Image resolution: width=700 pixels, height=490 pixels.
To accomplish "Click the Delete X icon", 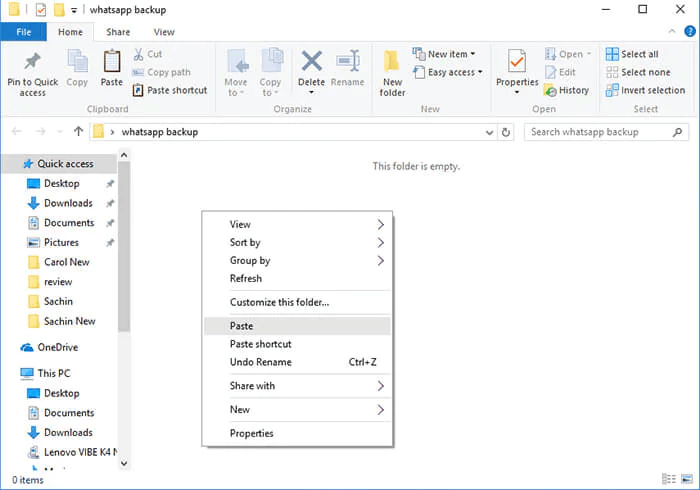I will 312,61.
